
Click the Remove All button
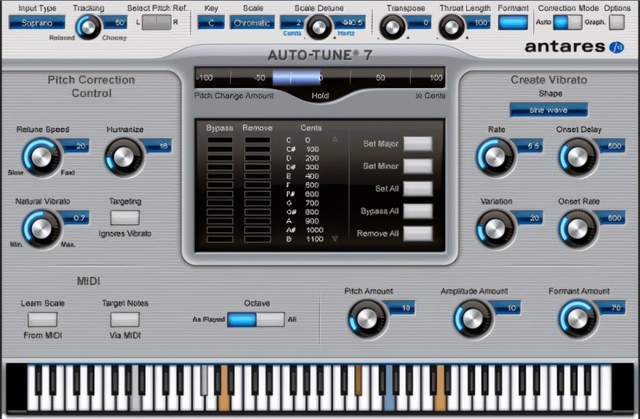418,233
